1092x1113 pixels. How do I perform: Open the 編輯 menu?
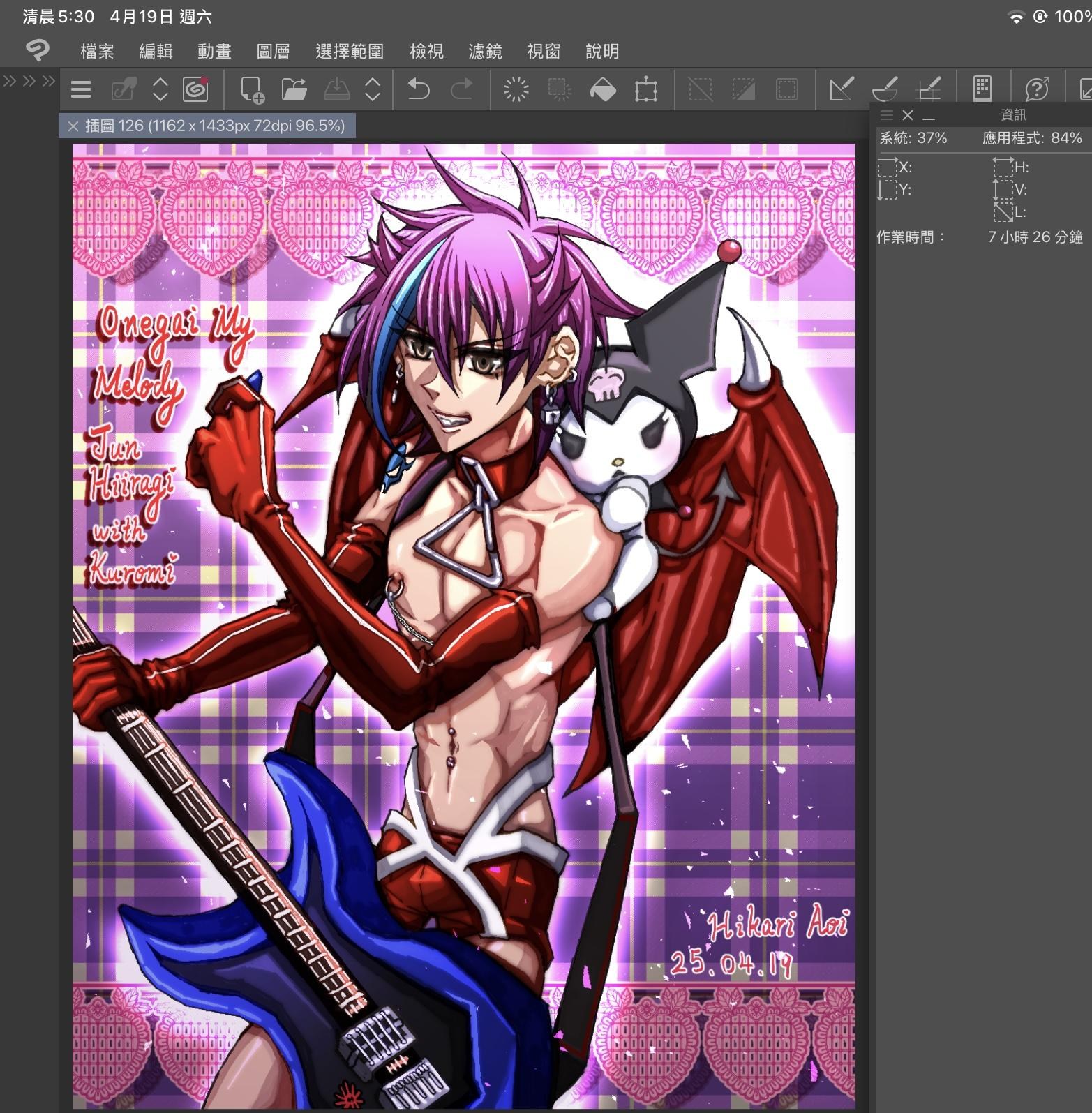click(x=156, y=51)
